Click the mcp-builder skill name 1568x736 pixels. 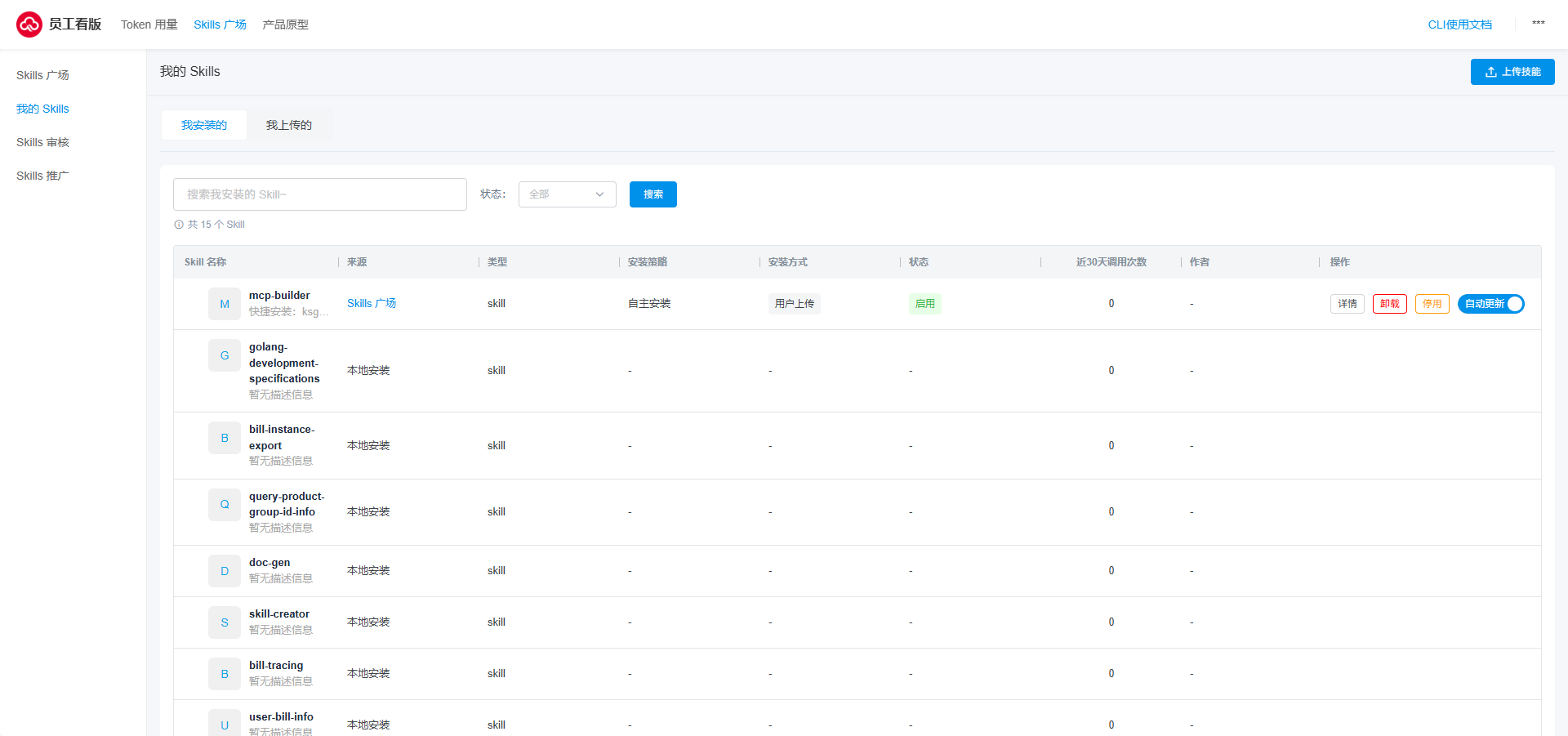pyautogui.click(x=279, y=296)
